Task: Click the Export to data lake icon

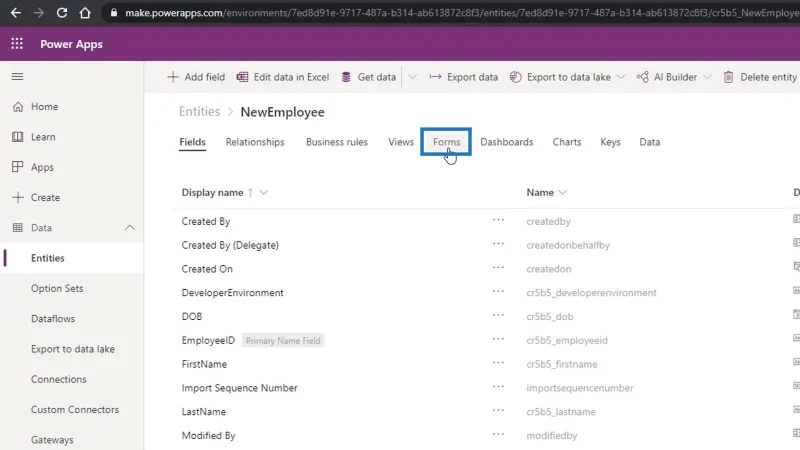Action: pos(515,77)
